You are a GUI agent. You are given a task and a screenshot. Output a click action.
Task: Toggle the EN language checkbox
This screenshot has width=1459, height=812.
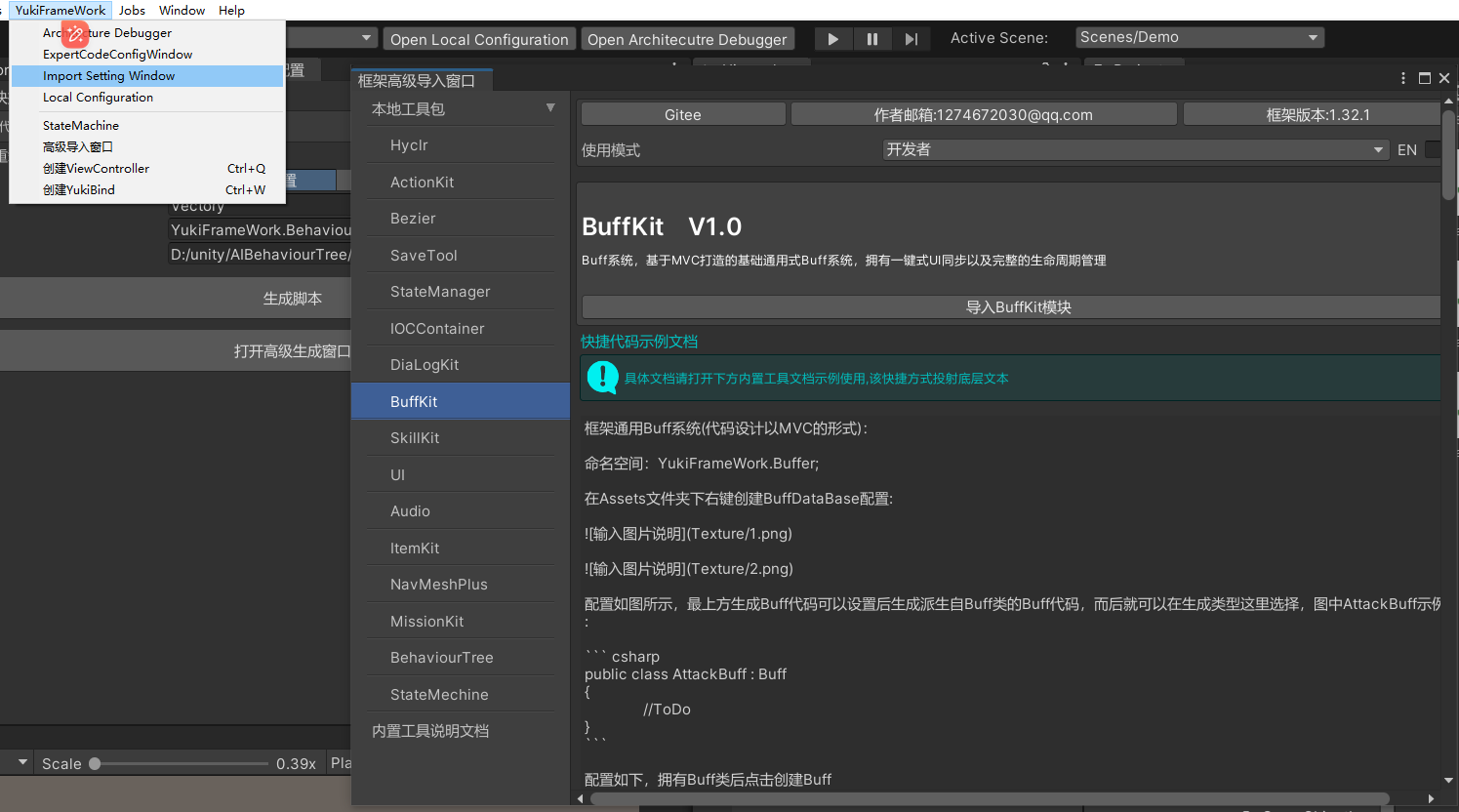1433,149
